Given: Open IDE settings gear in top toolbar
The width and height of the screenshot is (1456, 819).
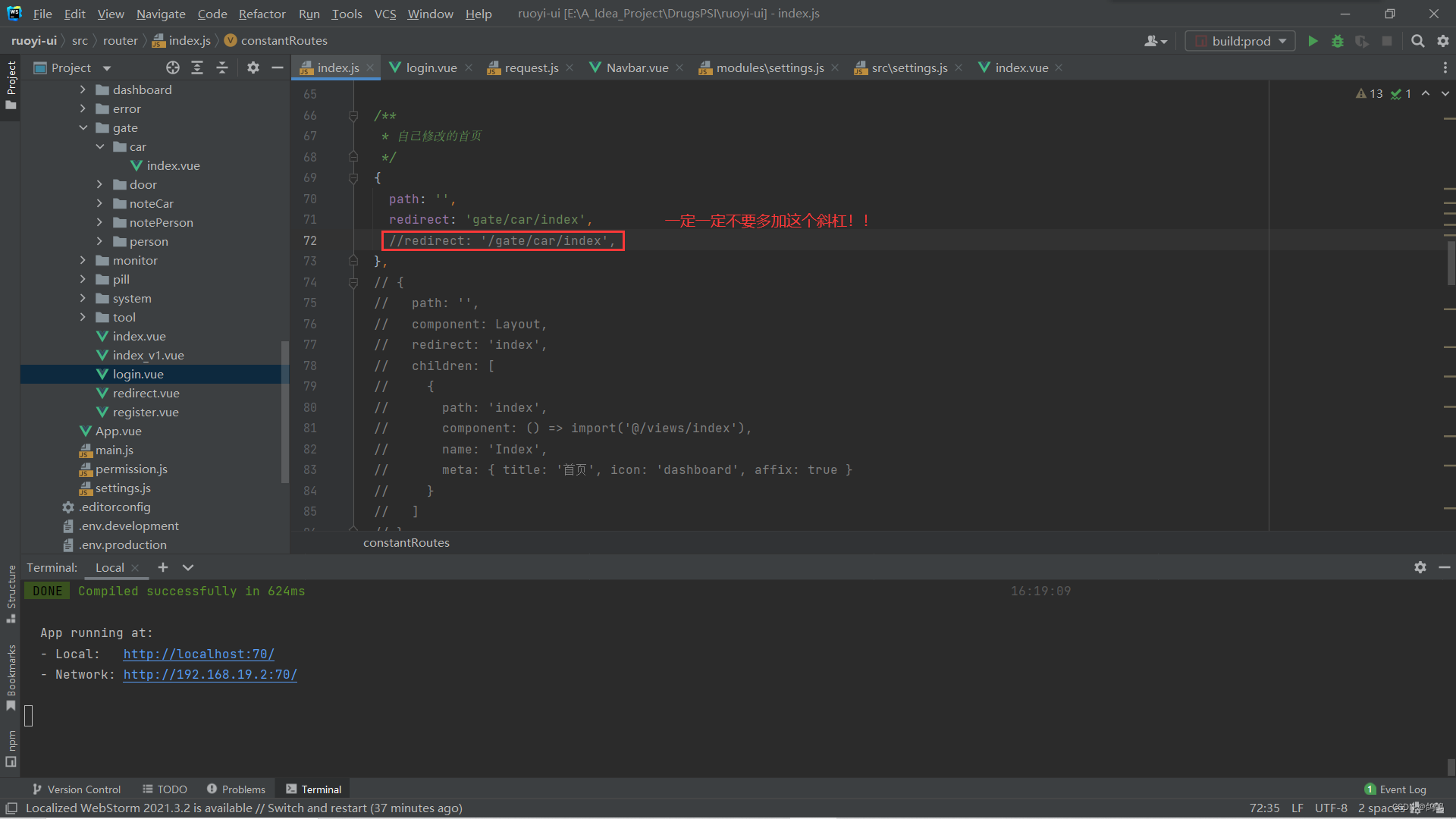Looking at the screenshot, I should pyautogui.click(x=1443, y=41).
